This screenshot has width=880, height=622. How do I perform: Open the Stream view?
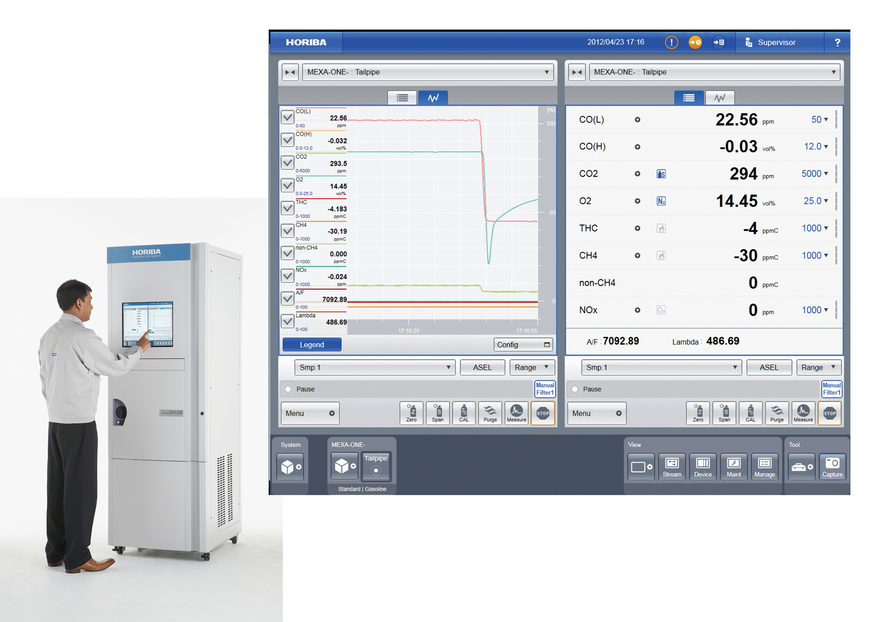pyautogui.click(x=672, y=466)
